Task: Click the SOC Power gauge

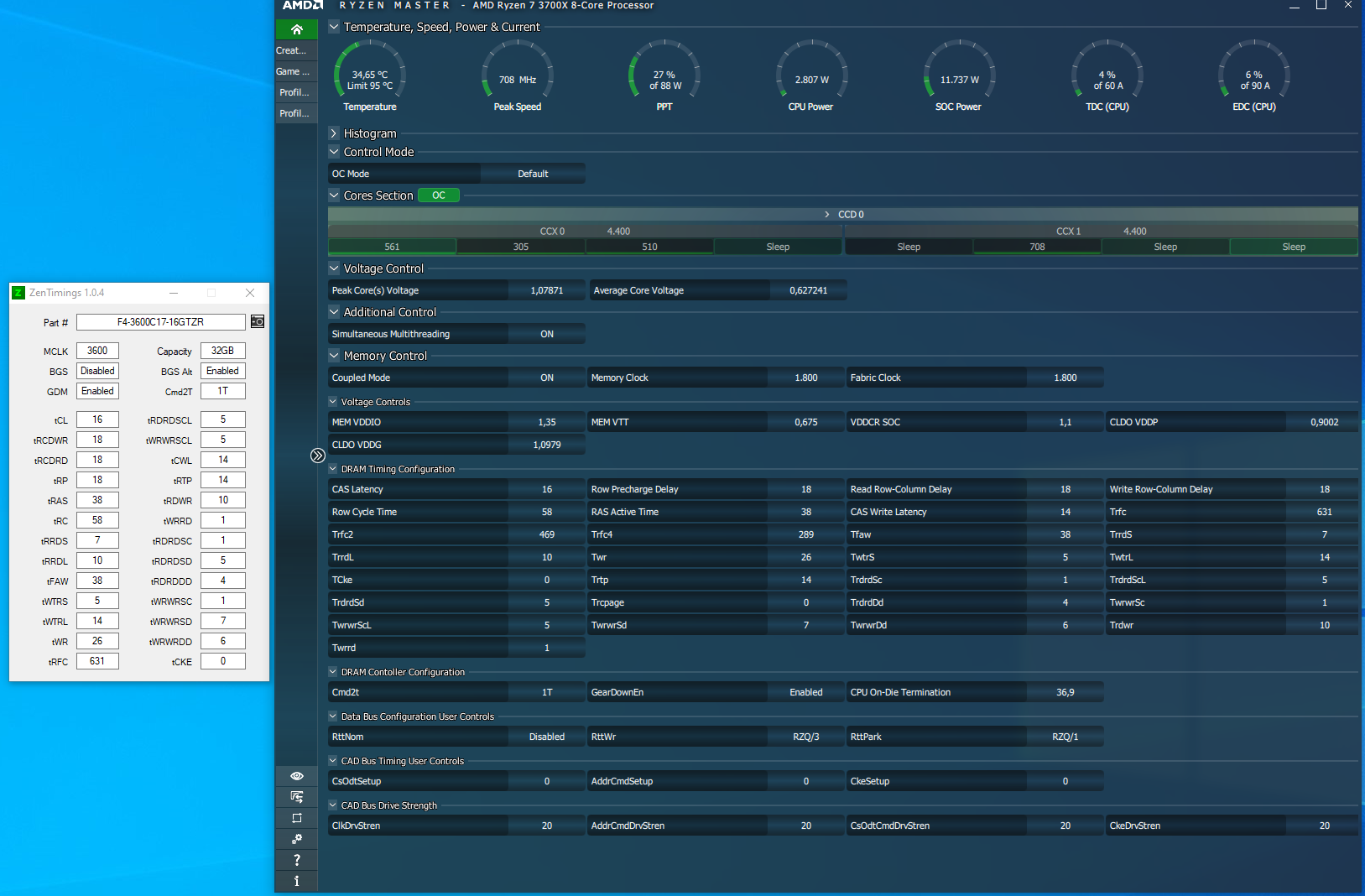Action: pyautogui.click(x=959, y=76)
